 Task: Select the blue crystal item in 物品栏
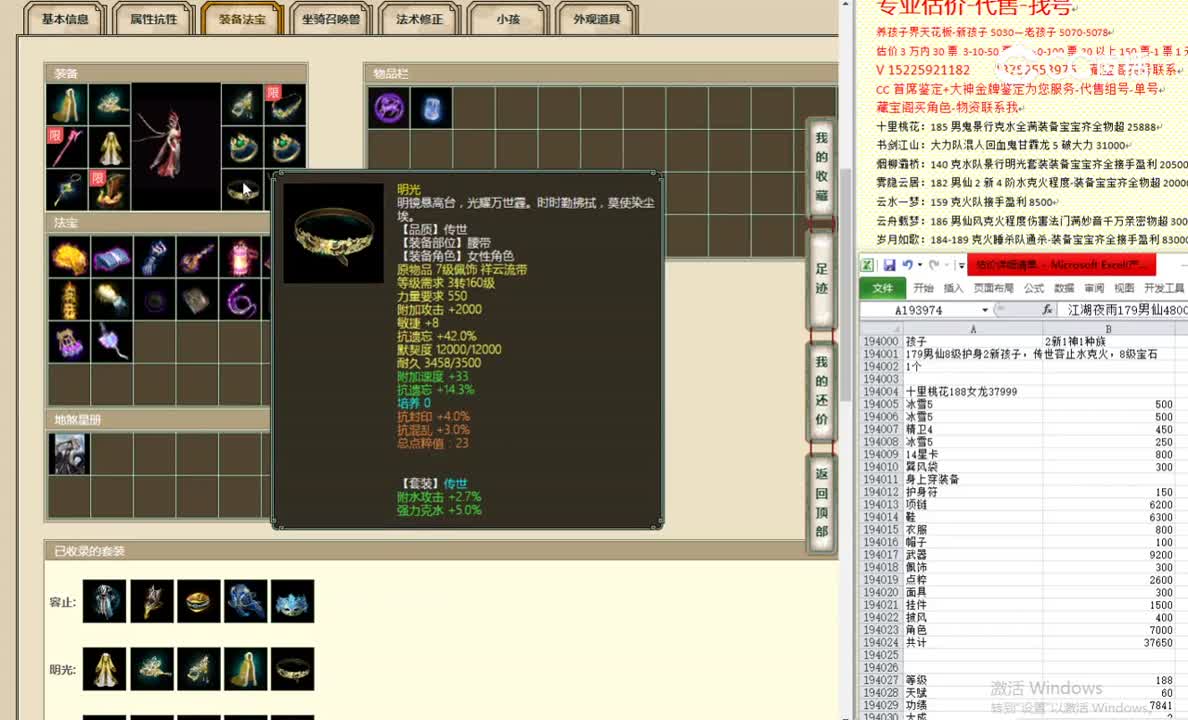tap(432, 108)
